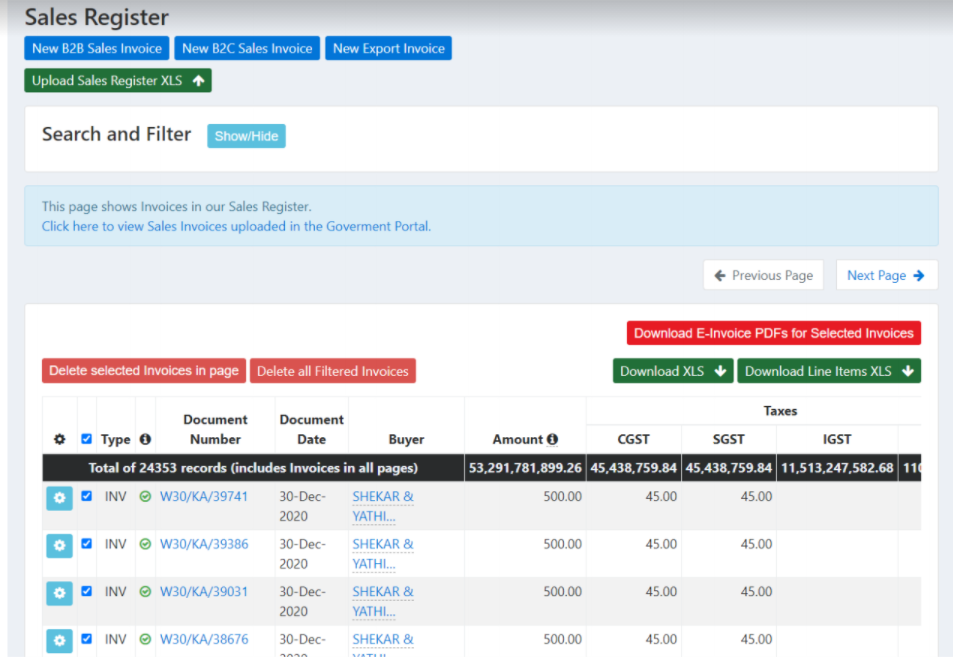Uncheck the checkbox for invoice W30/KA/39741
Viewport: 953px width, 661px height.
coord(87,496)
